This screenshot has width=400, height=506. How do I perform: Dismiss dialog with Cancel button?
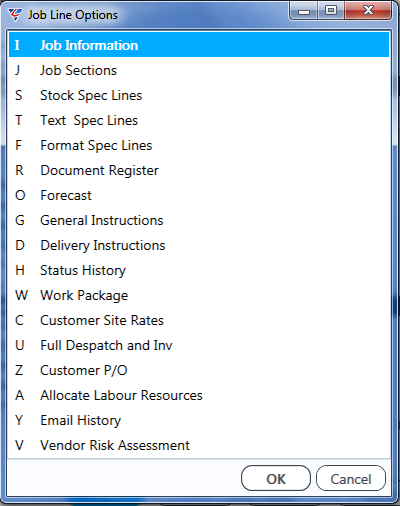coord(351,478)
